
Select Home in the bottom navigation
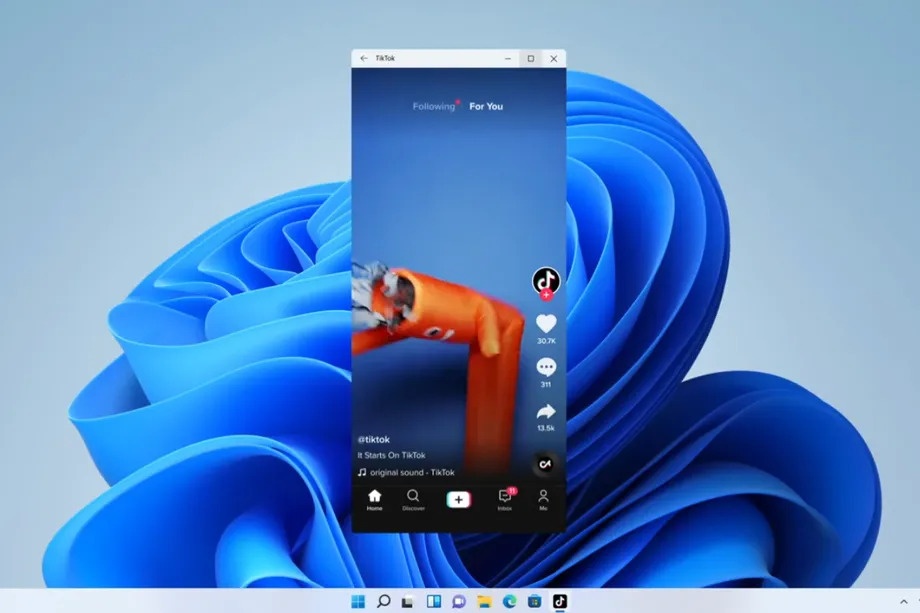point(374,497)
